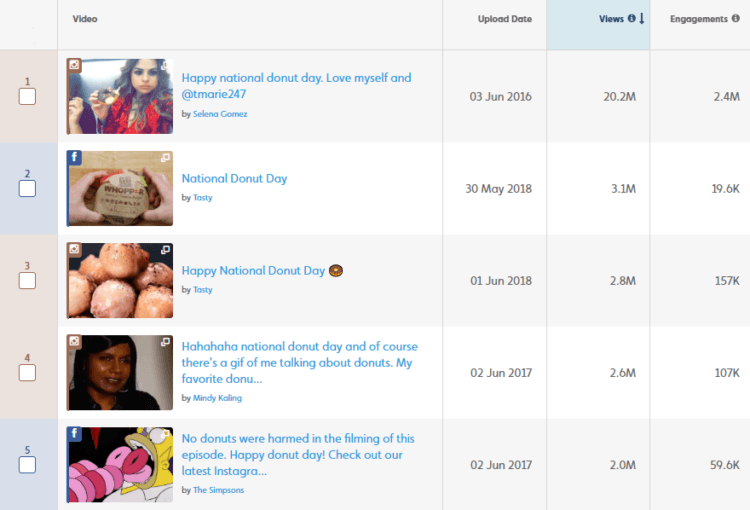The width and height of the screenshot is (750, 510).
Task: Click Facebook icon on Whopper video thumbnail
Action: click(74, 157)
